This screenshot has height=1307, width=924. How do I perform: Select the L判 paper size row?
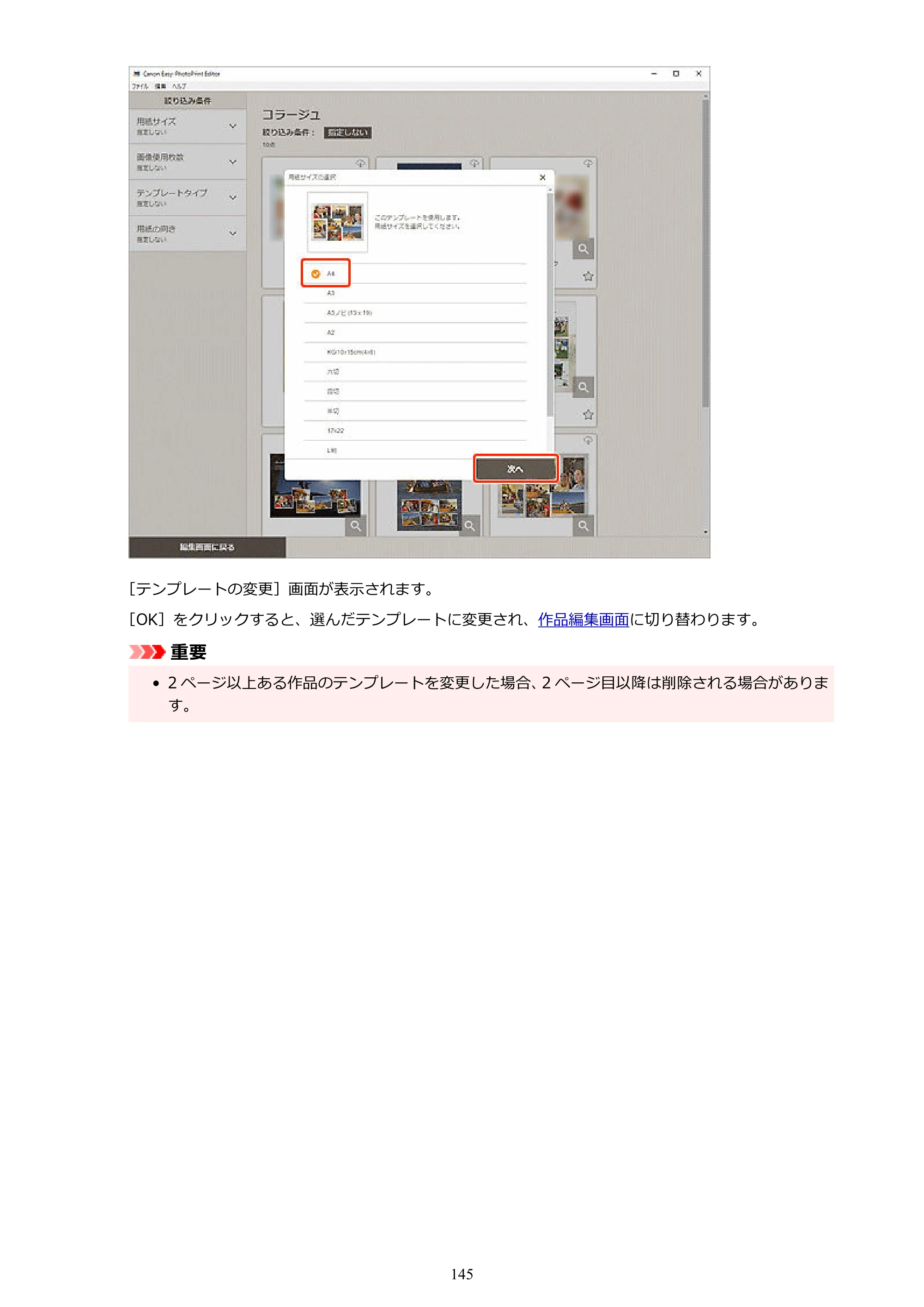point(416,450)
